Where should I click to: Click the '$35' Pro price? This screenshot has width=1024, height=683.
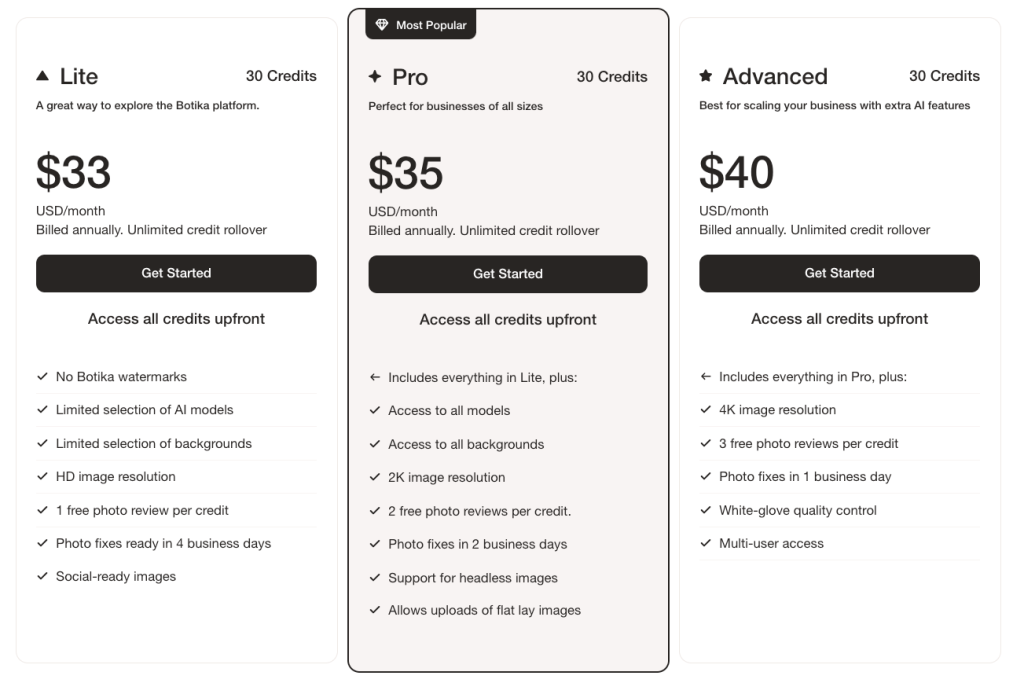pos(406,173)
